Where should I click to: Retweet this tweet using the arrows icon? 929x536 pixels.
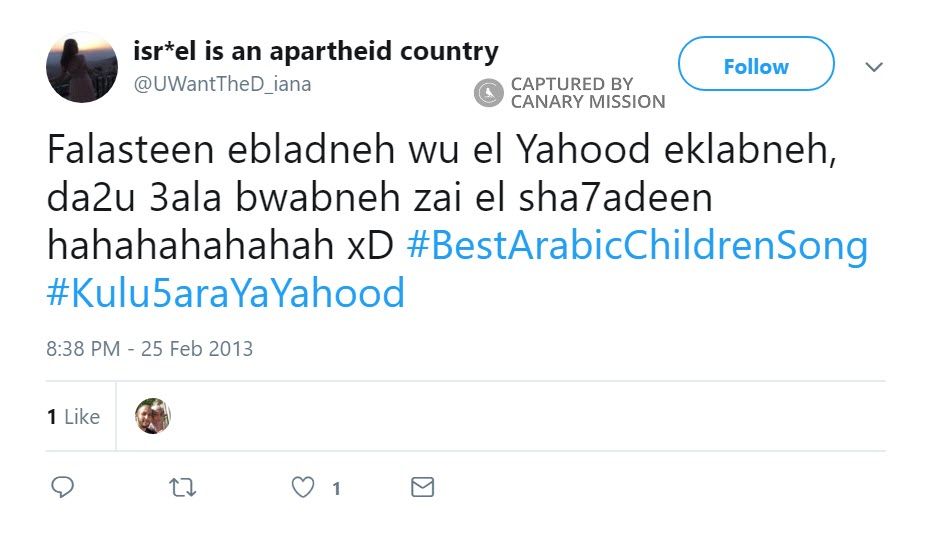coord(181,487)
